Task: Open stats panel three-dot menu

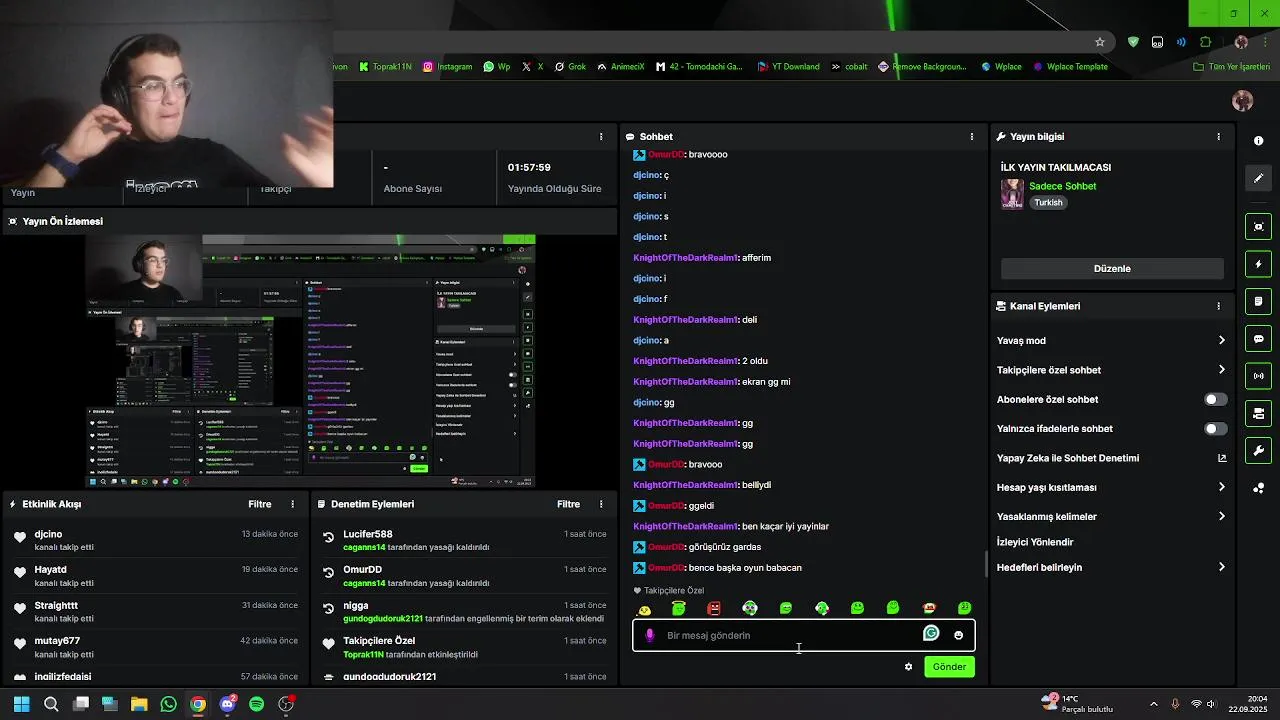Action: click(601, 136)
